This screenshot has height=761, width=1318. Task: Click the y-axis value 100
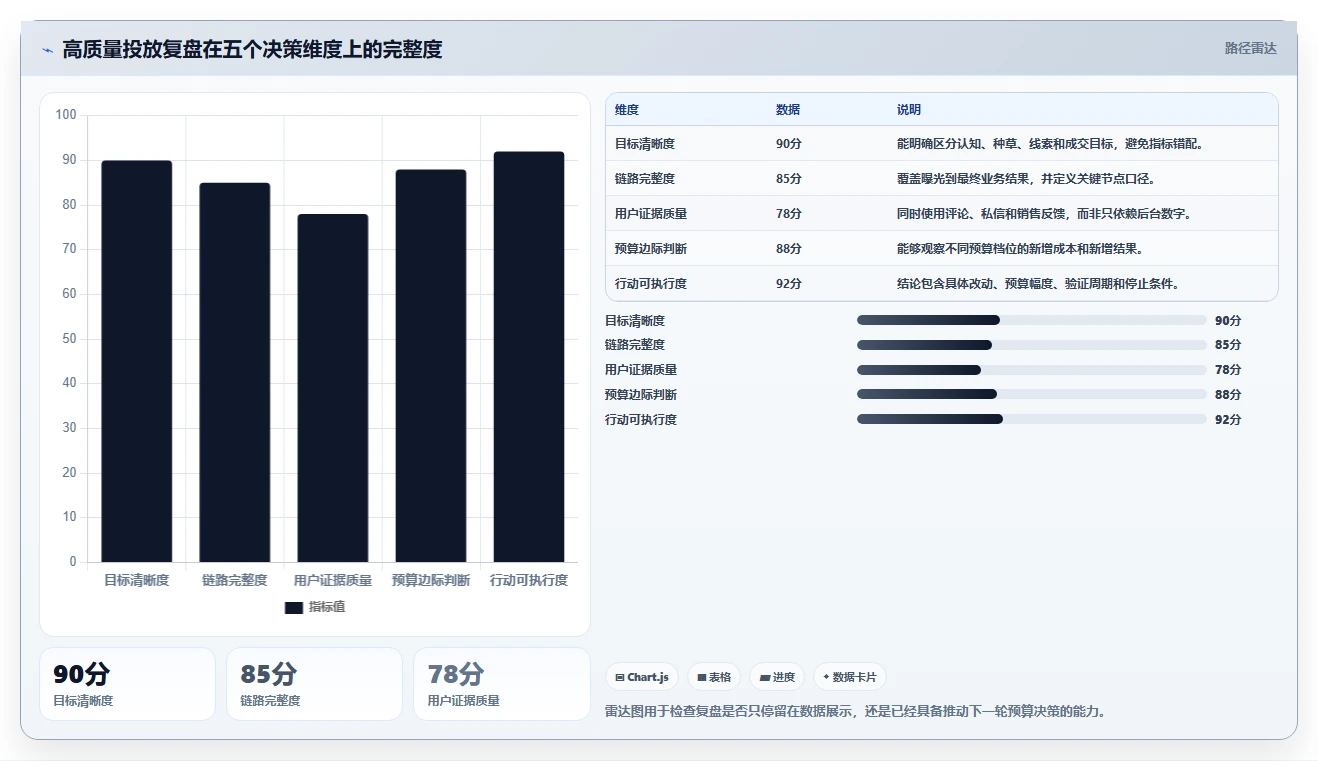click(66, 115)
